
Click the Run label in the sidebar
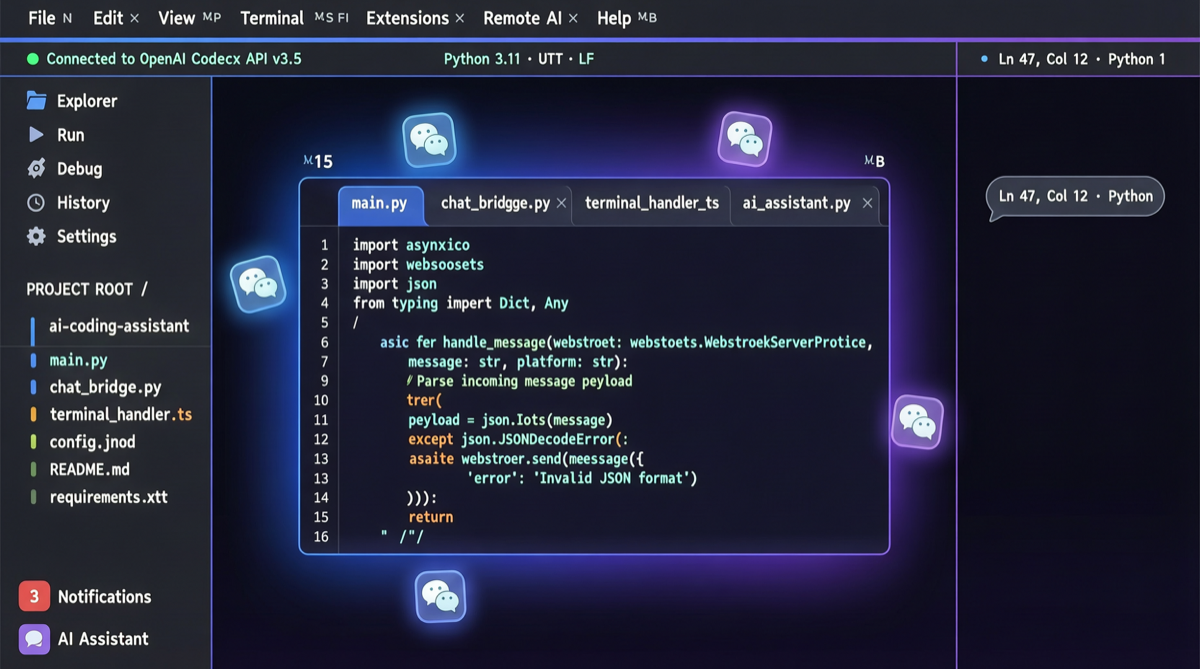tap(71, 135)
